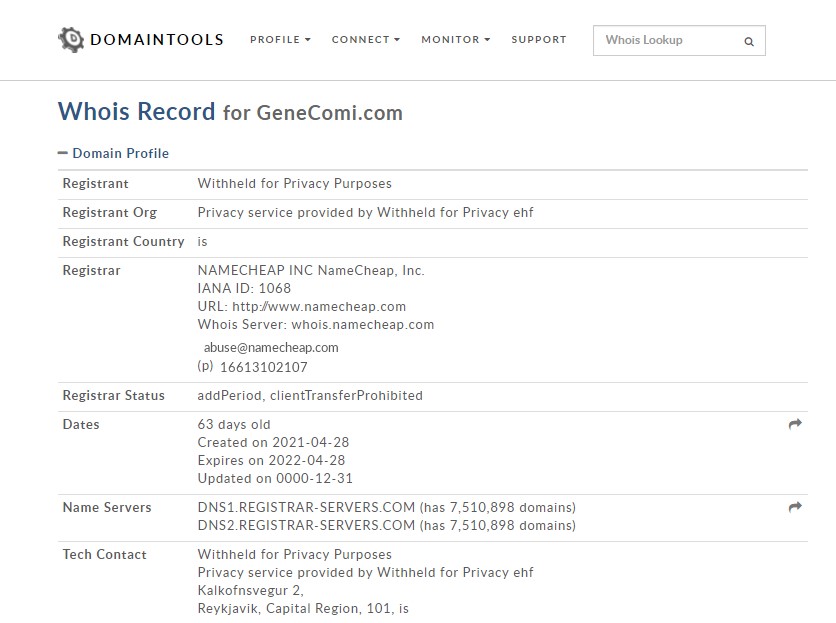Image resolution: width=836 pixels, height=623 pixels.
Task: Click the DNS2.REGISTRAR-SERVERS.COM name server
Action: click(306, 525)
